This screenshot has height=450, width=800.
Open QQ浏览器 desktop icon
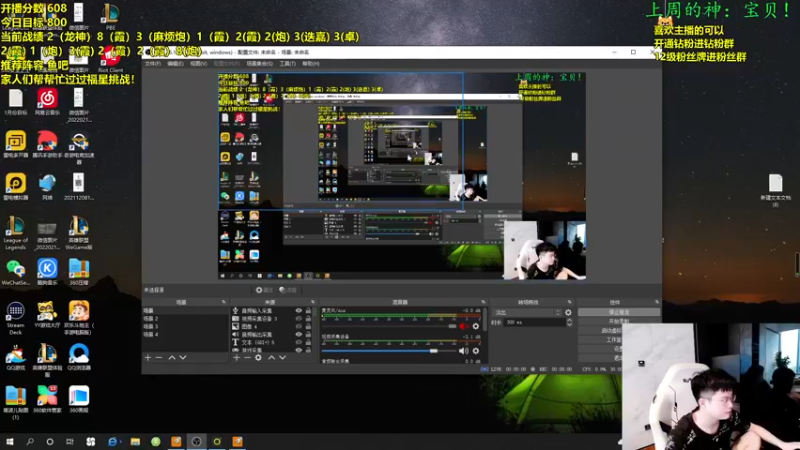point(79,357)
